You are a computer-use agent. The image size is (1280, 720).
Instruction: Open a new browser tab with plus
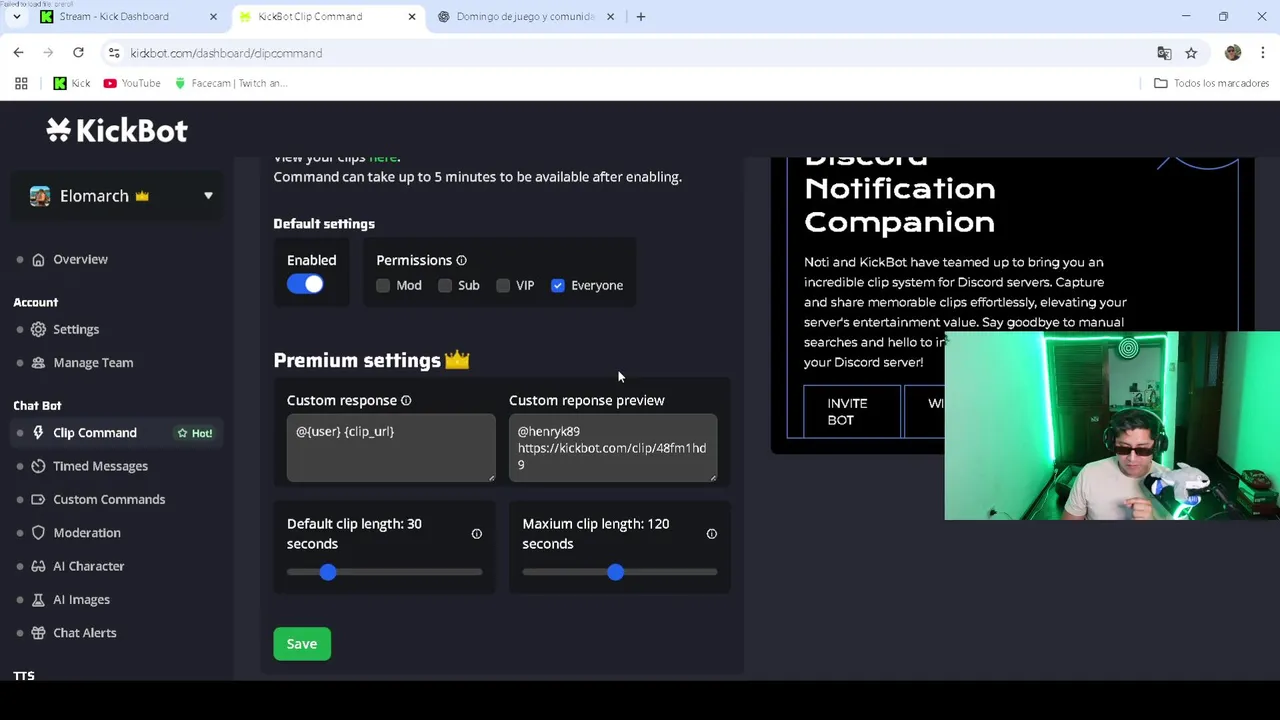[641, 17]
